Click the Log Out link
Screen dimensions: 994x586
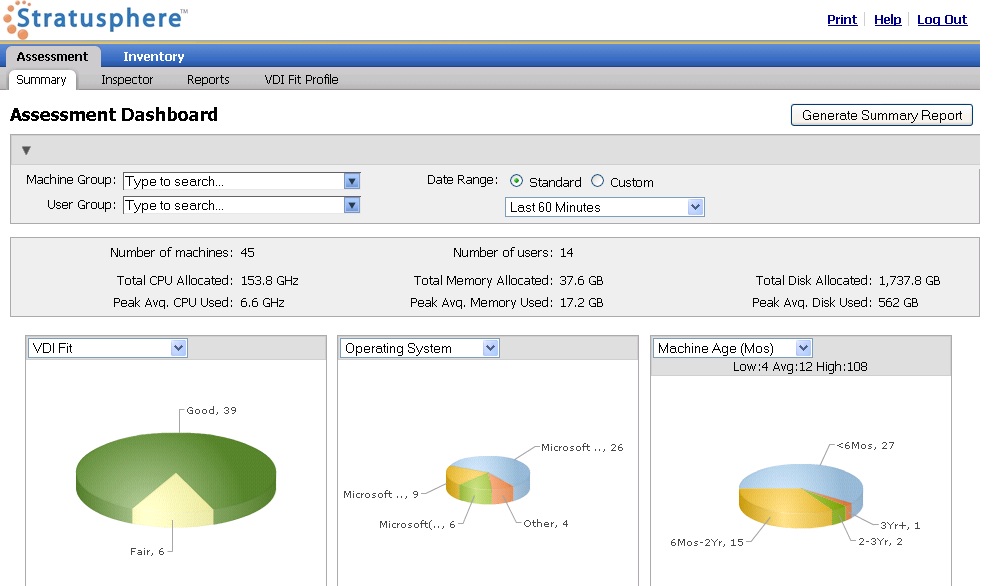click(x=942, y=20)
